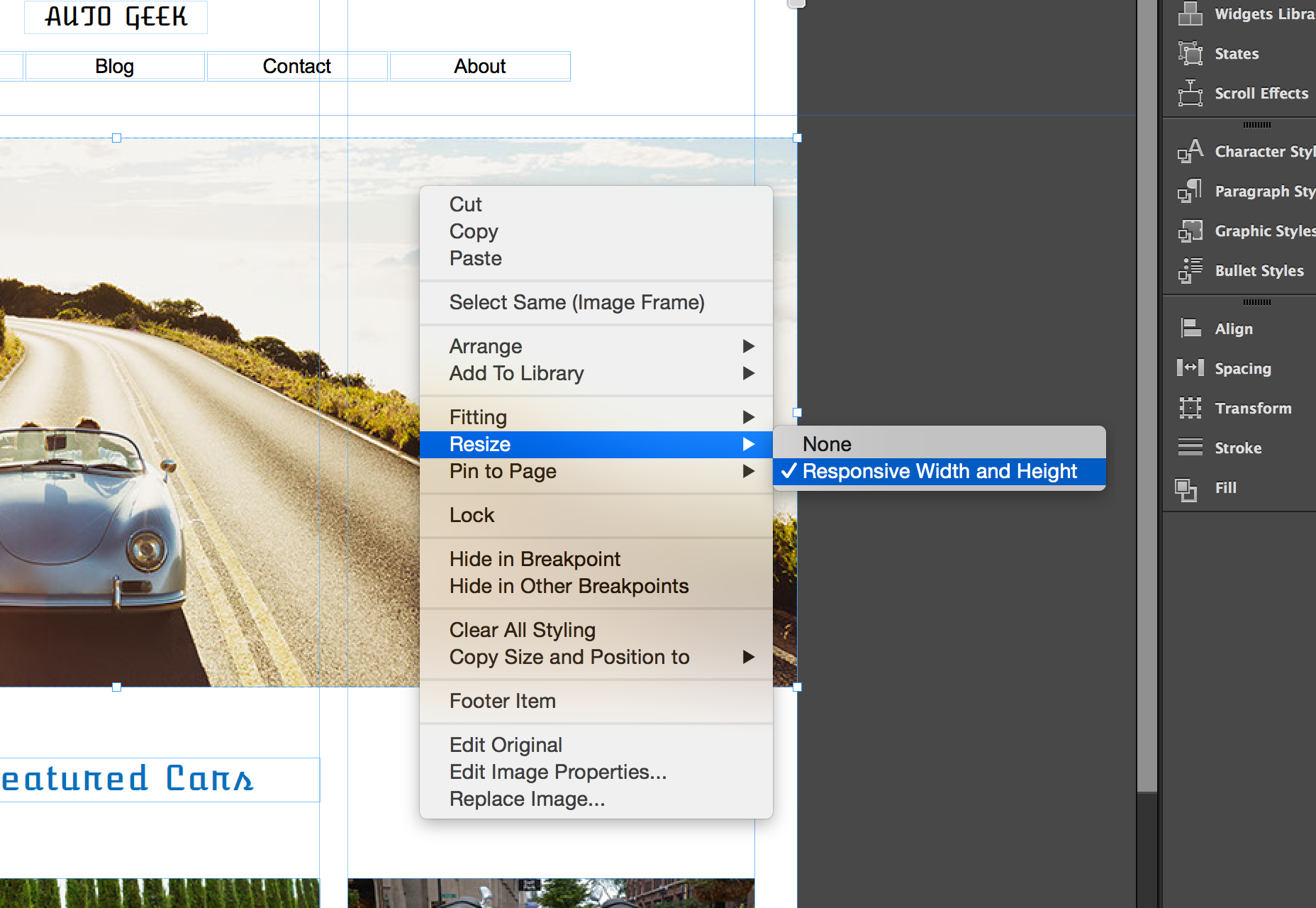The width and height of the screenshot is (1316, 908).
Task: Click the Contact navigation menu item
Action: [297, 66]
